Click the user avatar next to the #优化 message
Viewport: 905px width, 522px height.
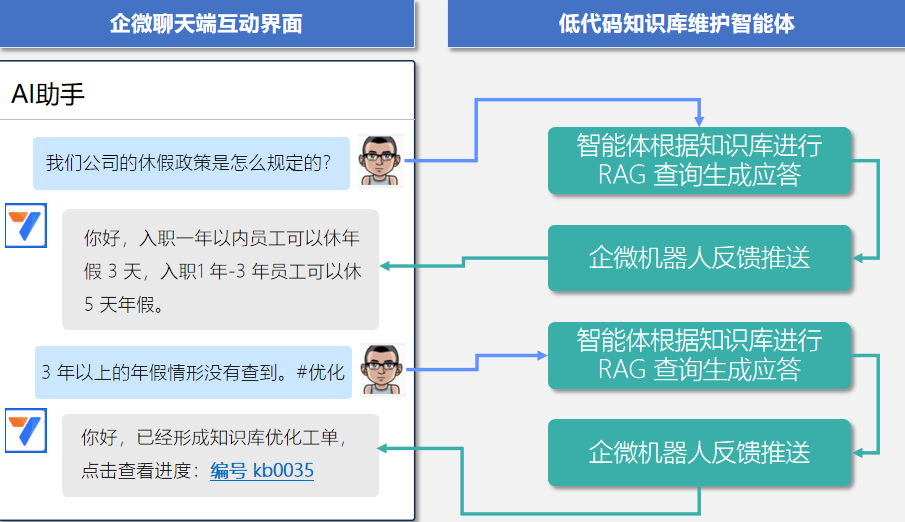click(x=381, y=370)
